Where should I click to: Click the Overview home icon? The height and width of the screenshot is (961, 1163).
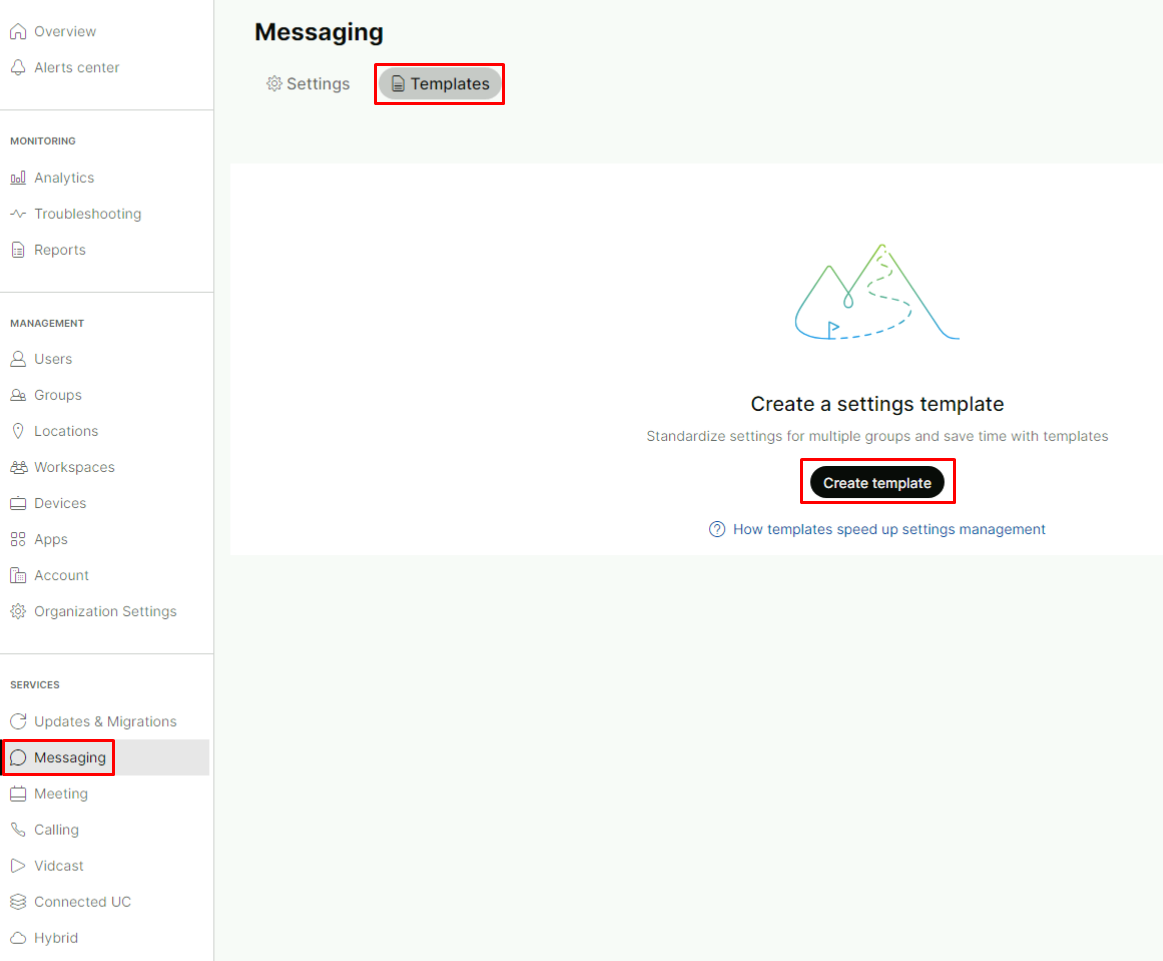coord(18,32)
